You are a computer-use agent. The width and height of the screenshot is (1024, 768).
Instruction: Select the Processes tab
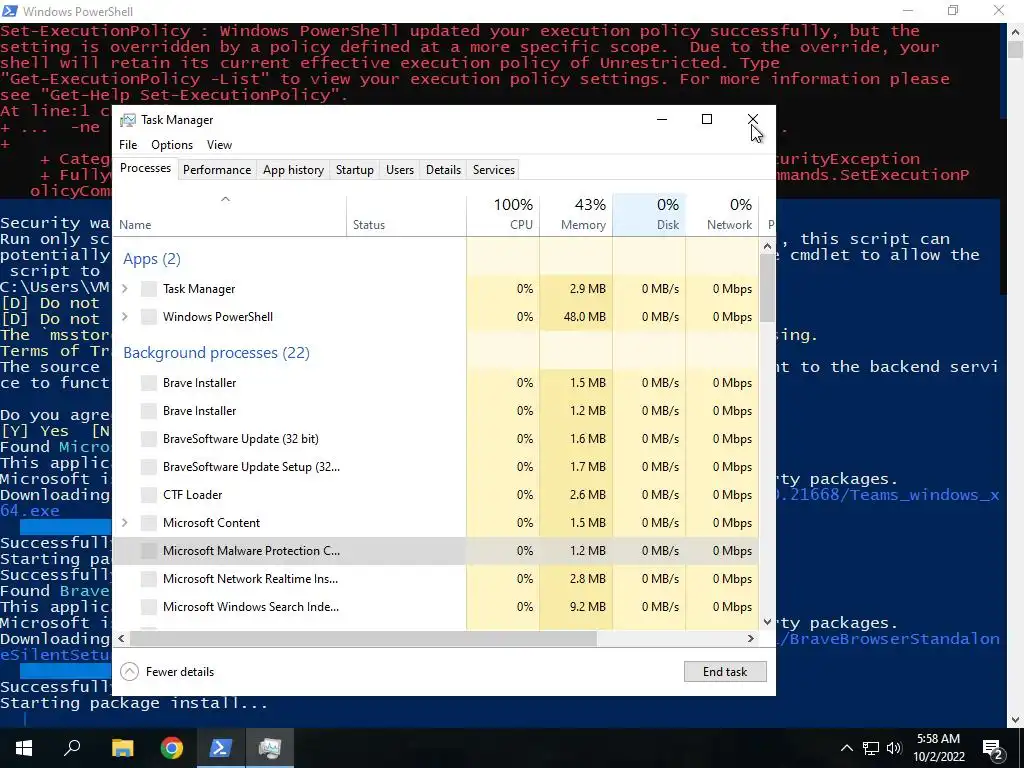145,168
